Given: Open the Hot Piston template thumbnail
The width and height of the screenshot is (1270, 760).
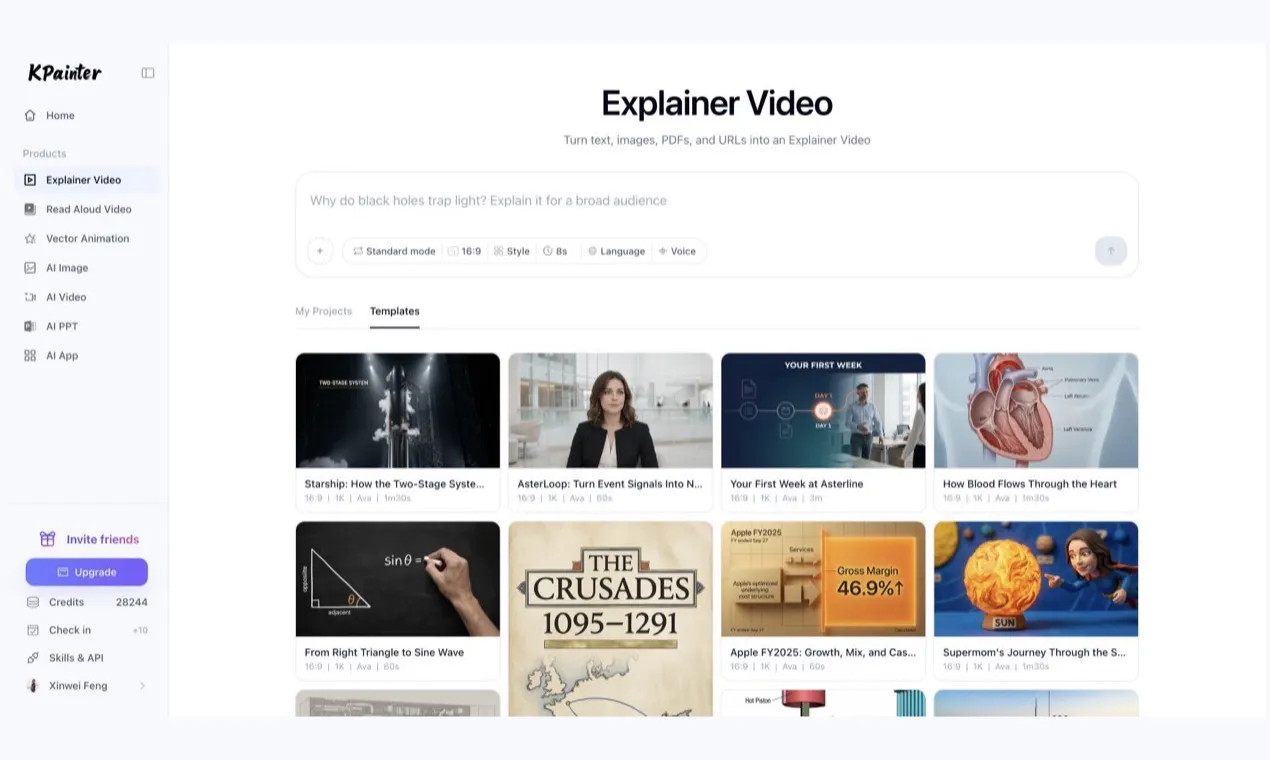Looking at the screenshot, I should coord(823,703).
